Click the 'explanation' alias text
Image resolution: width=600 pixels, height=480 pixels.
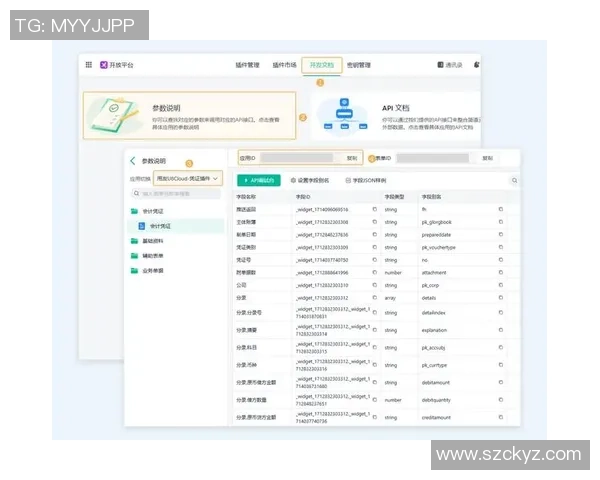[434, 330]
